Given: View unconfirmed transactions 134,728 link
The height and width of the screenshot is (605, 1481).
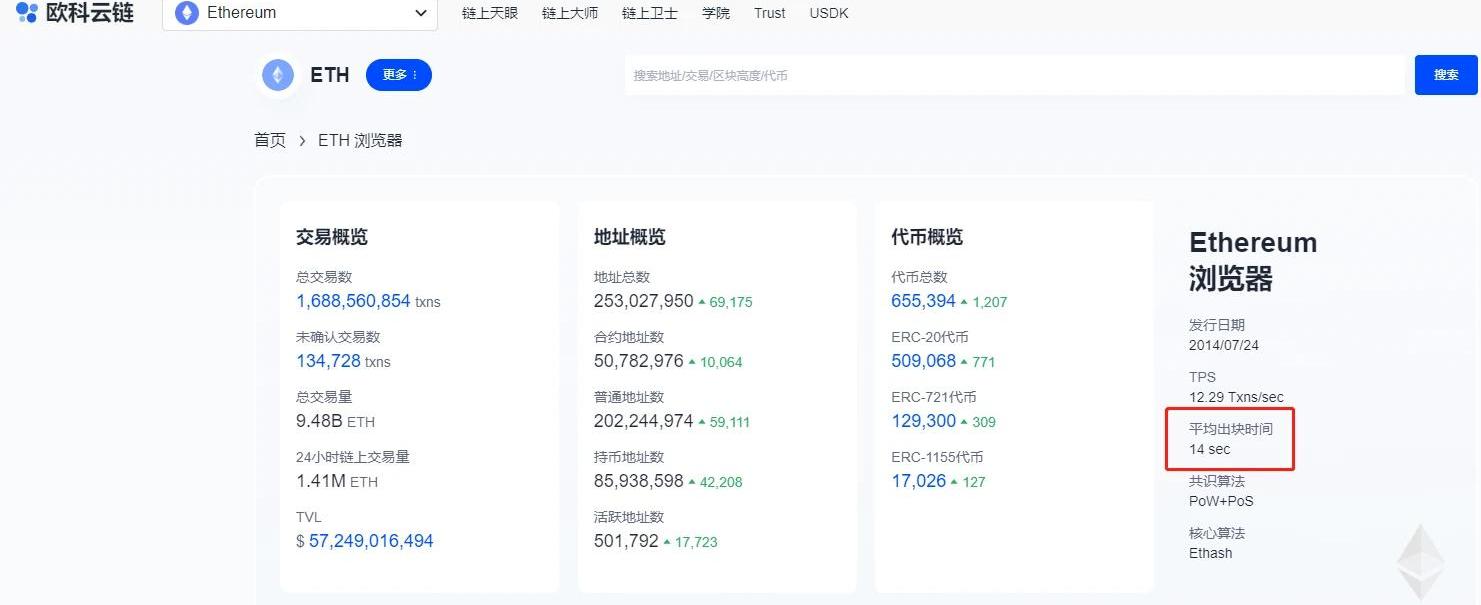Looking at the screenshot, I should coord(328,361).
